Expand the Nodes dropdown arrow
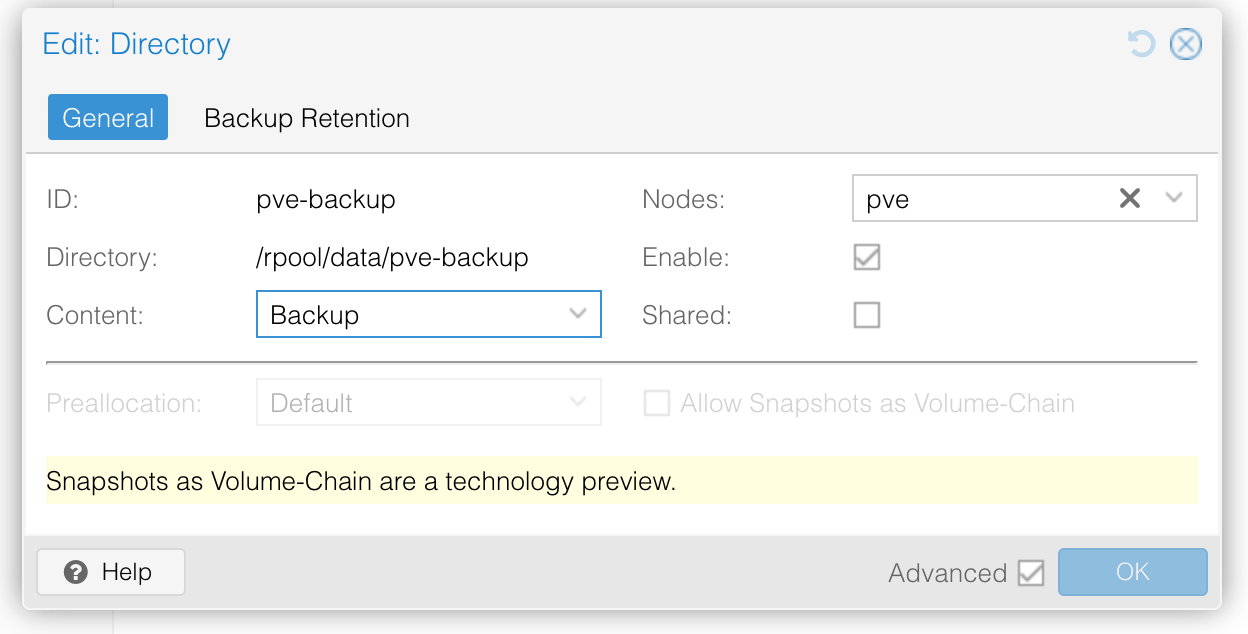 pos(1175,199)
